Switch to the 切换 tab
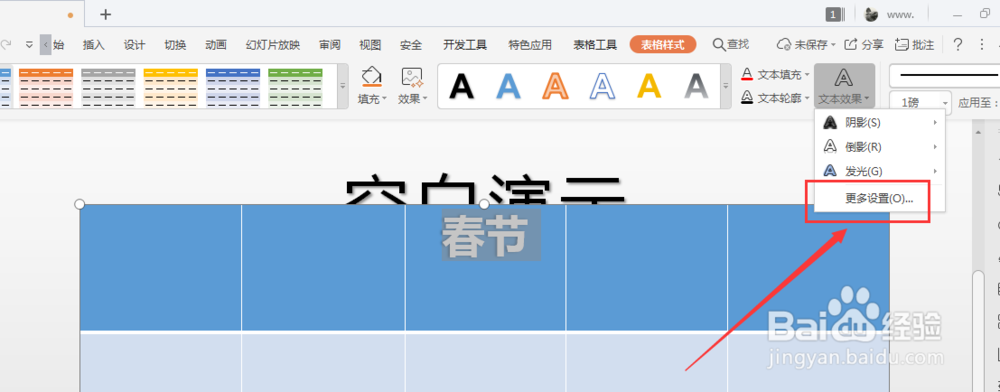 [x=175, y=45]
